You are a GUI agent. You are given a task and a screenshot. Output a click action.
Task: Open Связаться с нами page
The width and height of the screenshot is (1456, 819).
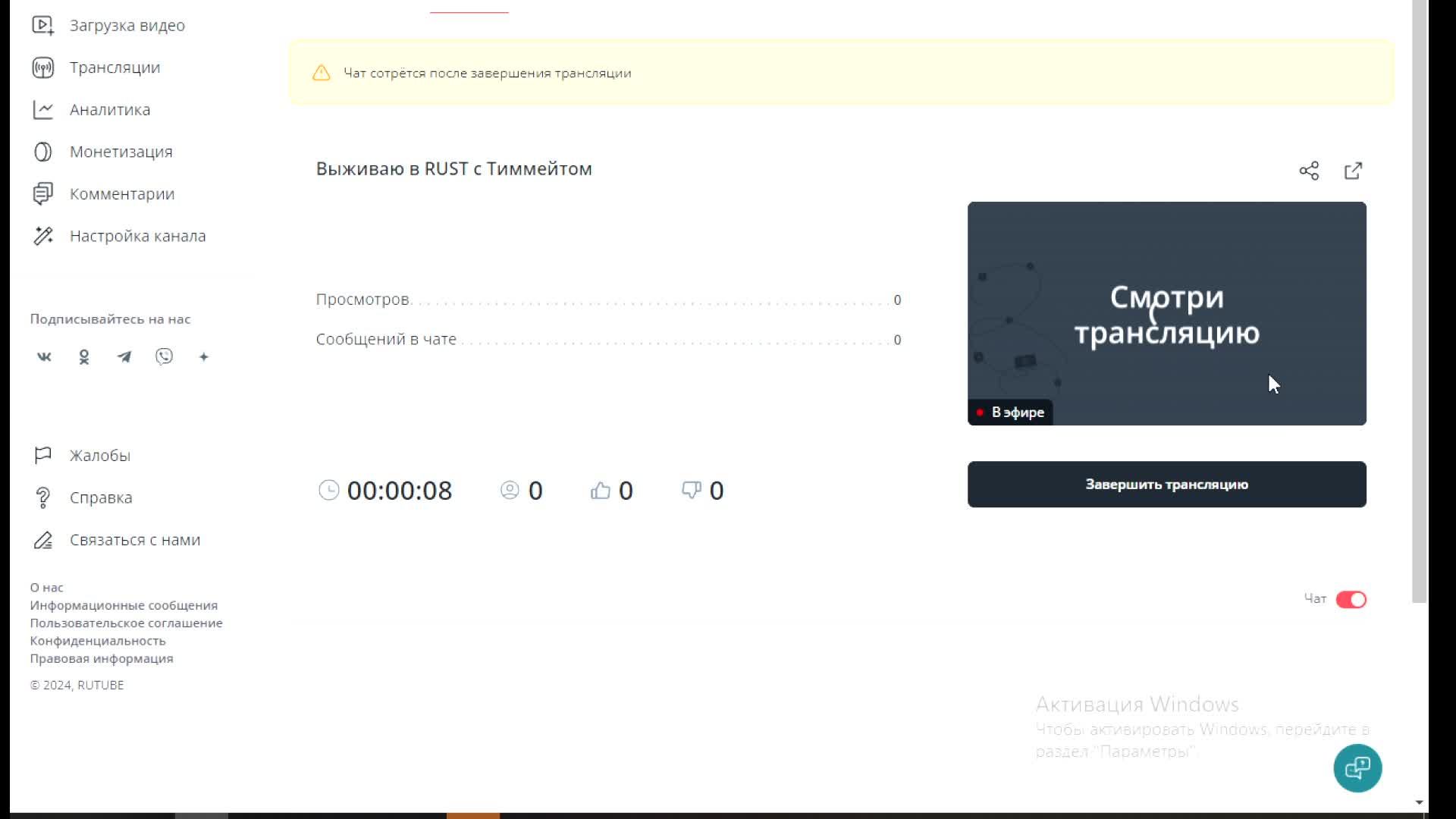(135, 540)
